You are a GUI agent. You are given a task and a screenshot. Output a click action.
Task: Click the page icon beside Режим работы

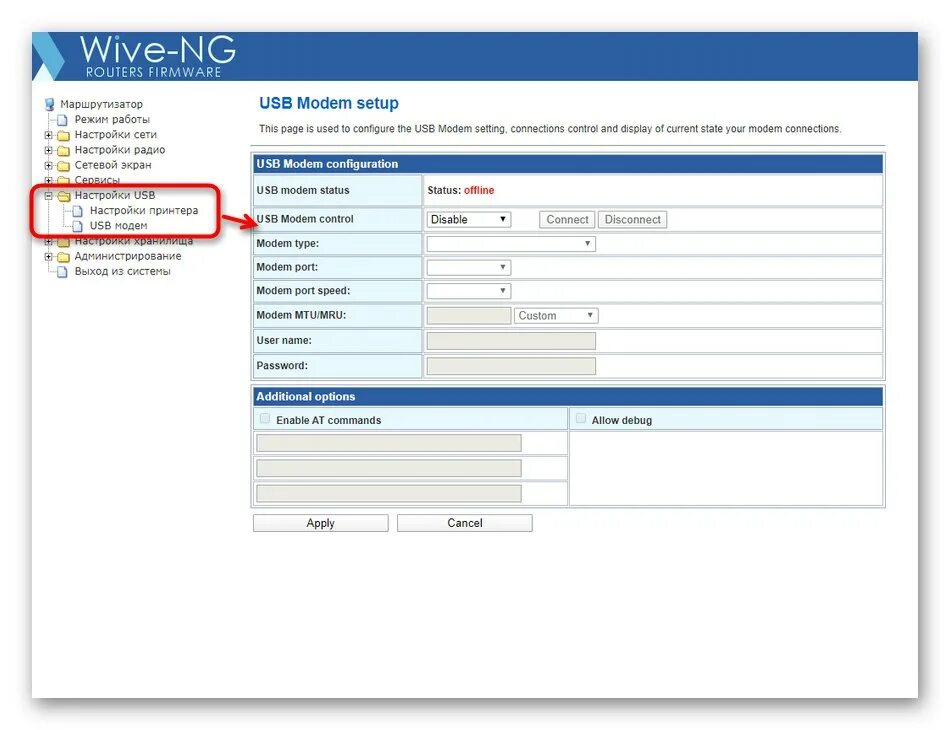tap(62, 119)
